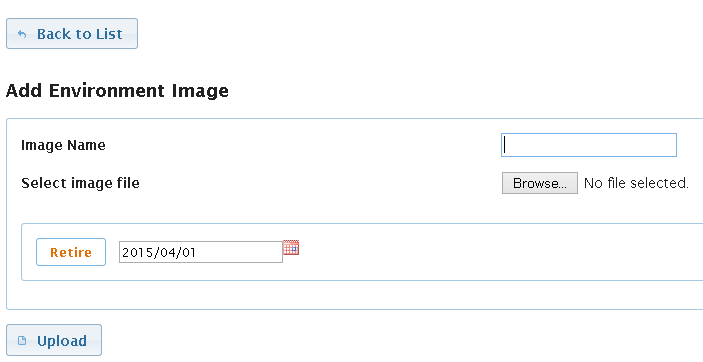703x362 pixels.
Task: Click the word 'Retire' in orange
Action: (x=71, y=253)
